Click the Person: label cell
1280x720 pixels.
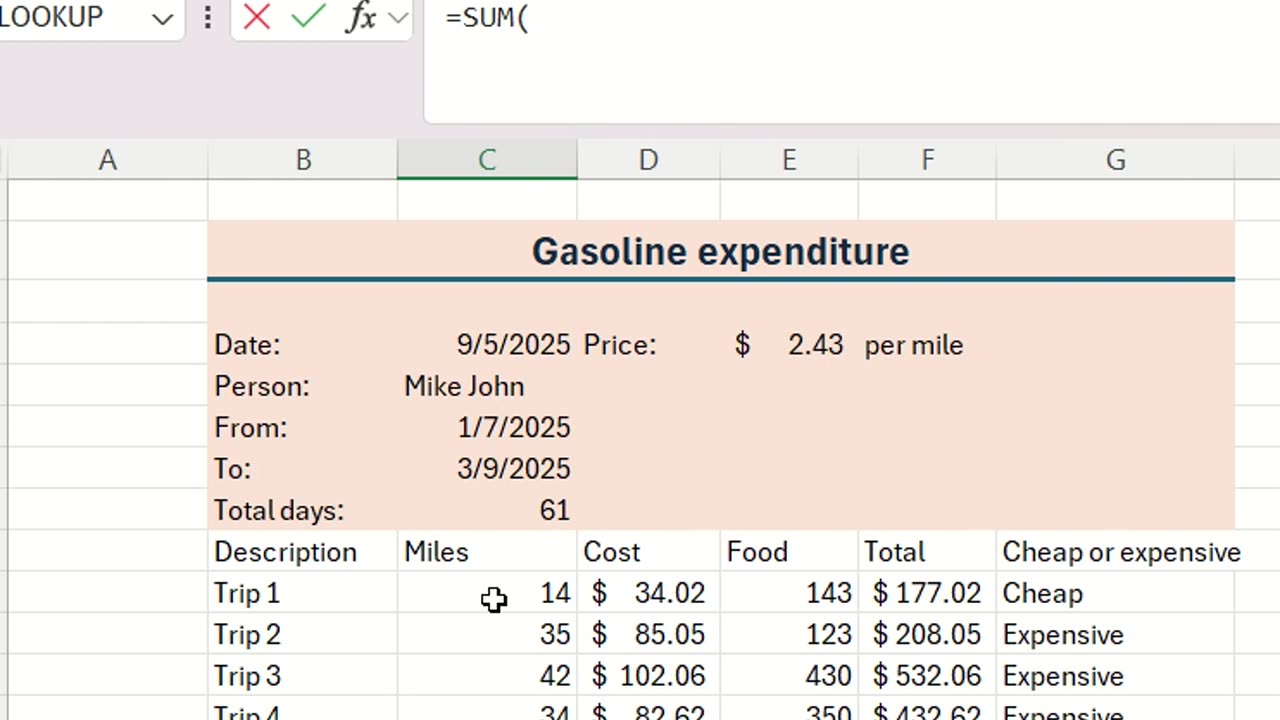point(303,386)
